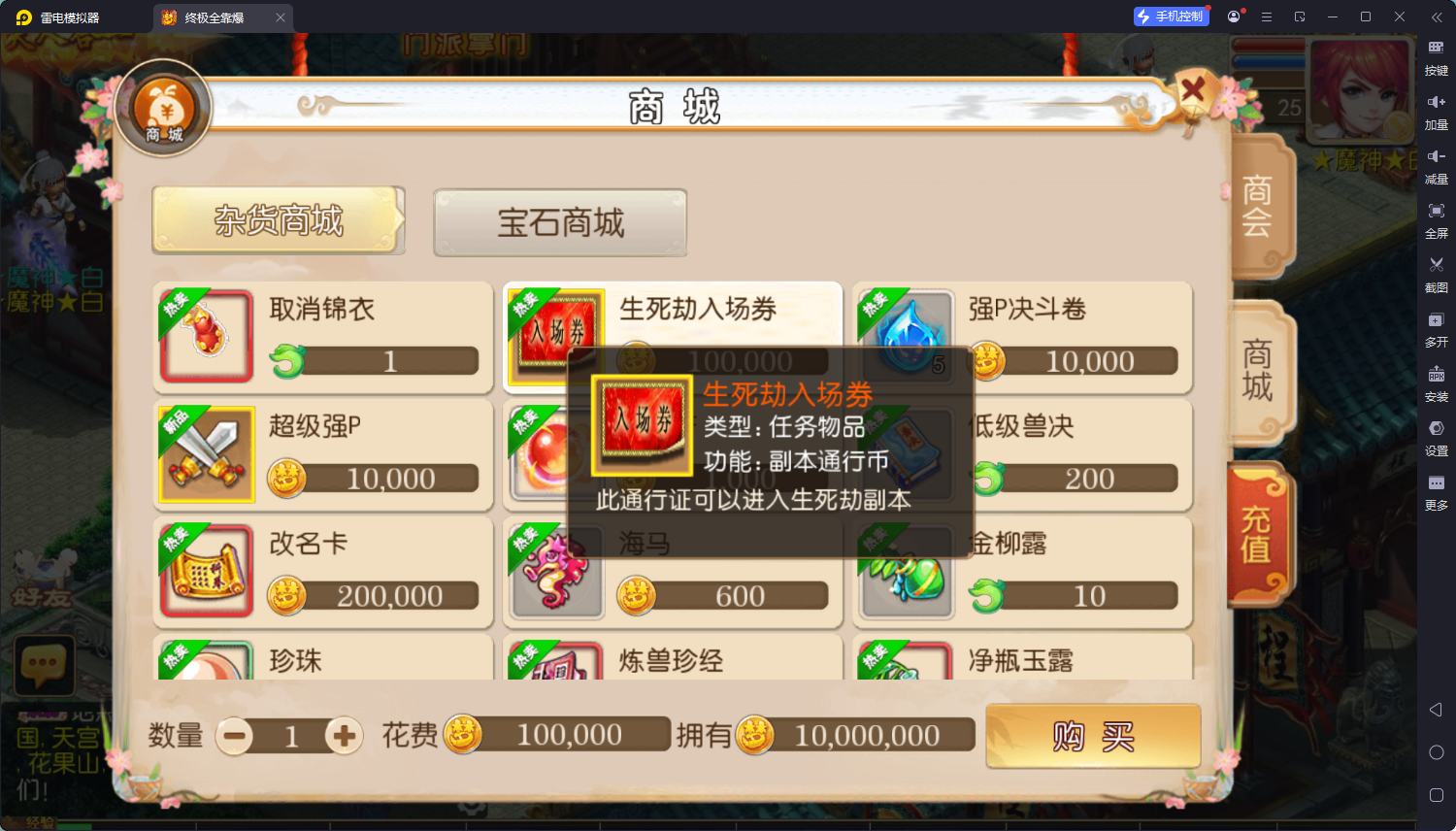Select the 超级强P crossed swords icon

(x=207, y=454)
